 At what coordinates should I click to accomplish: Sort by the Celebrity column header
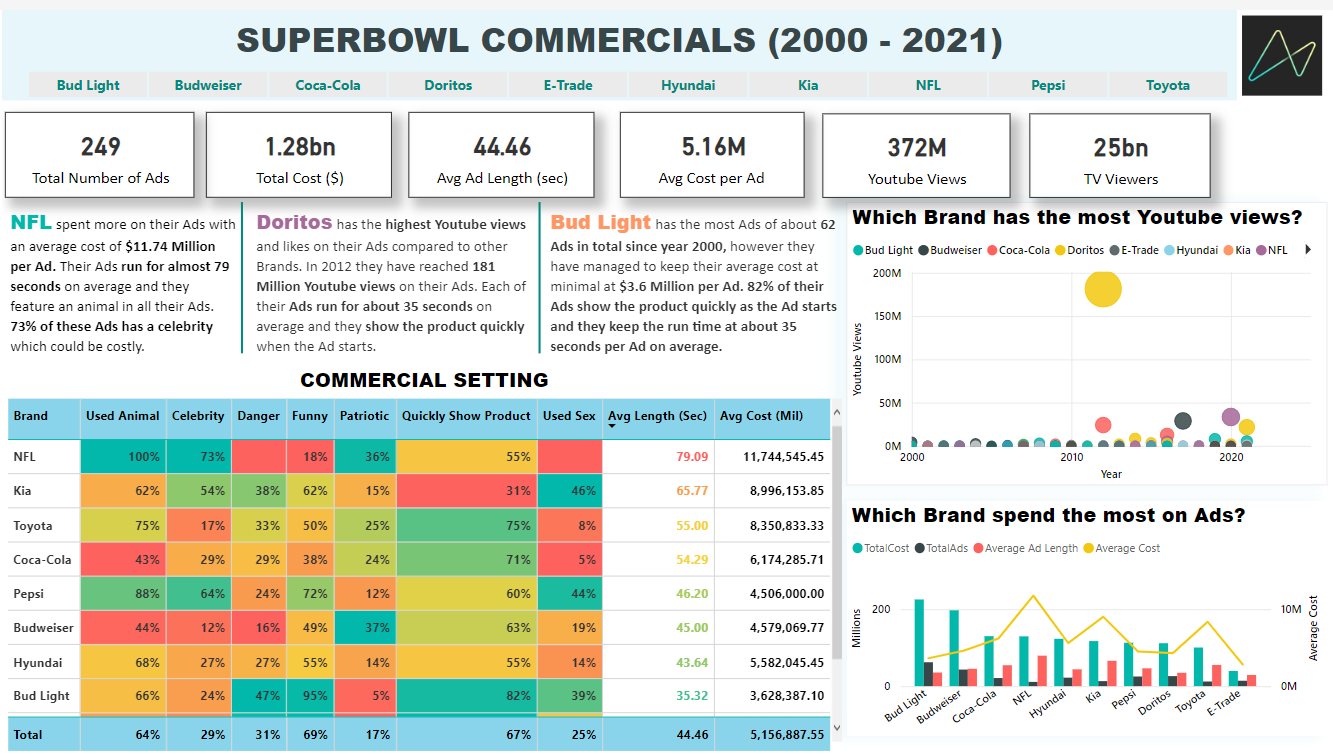[198, 416]
